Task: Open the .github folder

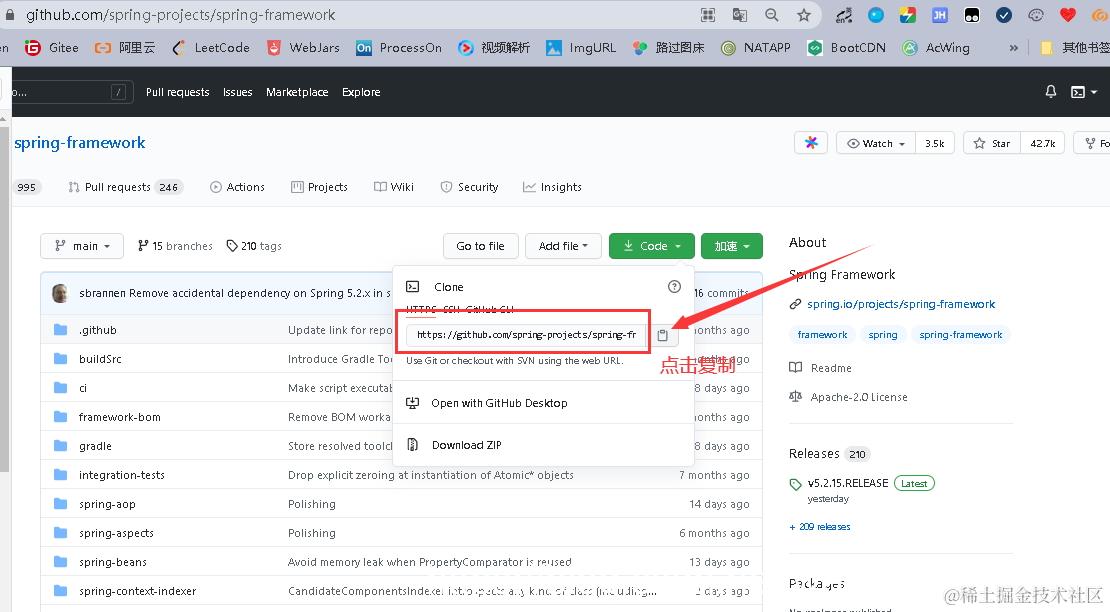Action: point(98,330)
